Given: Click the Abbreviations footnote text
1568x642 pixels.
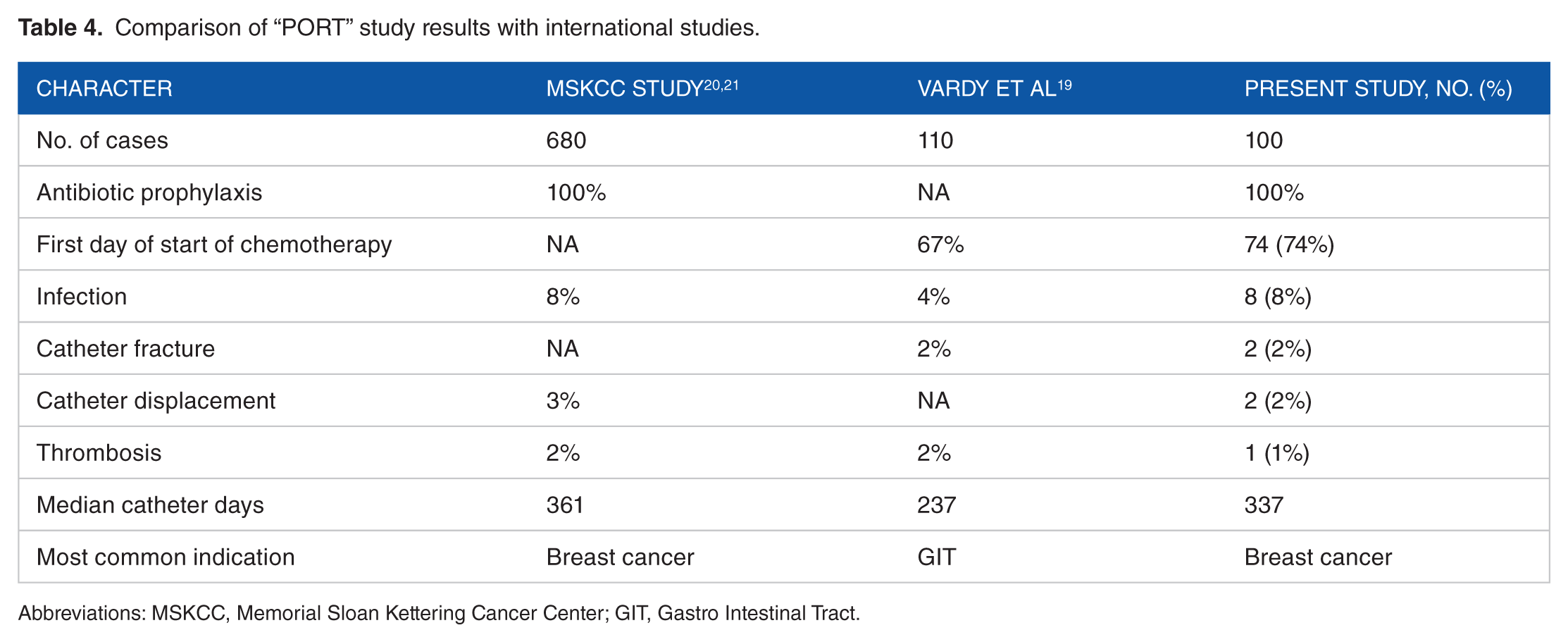Looking at the screenshot, I should (439, 613).
